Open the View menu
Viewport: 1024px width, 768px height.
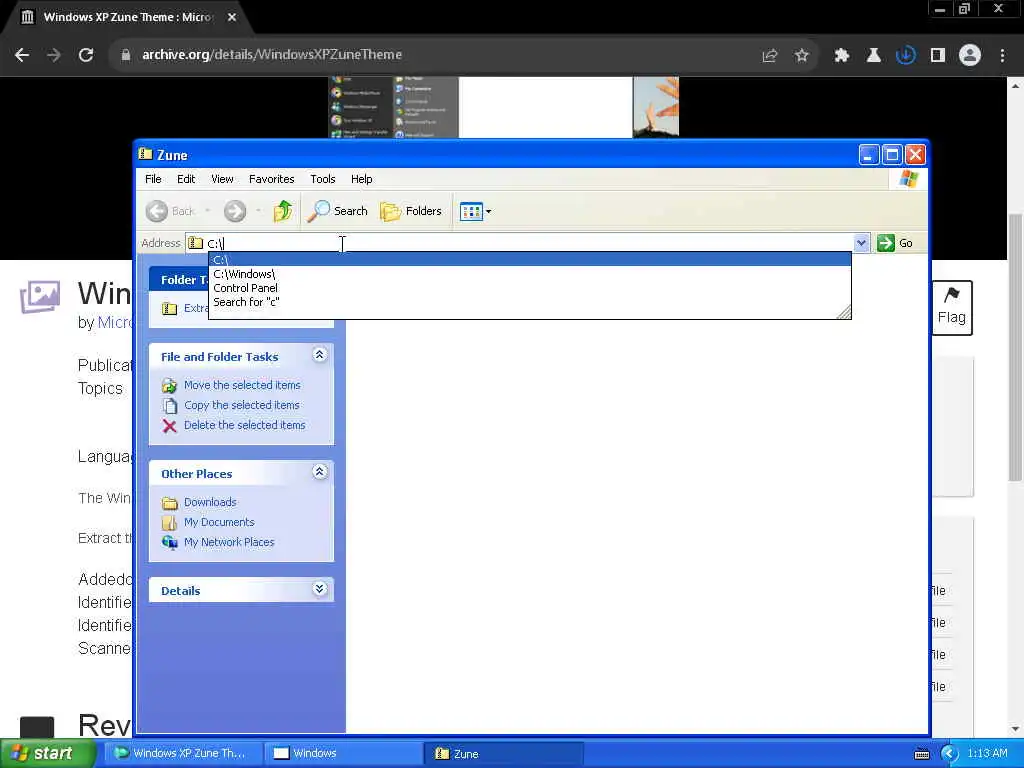222,179
